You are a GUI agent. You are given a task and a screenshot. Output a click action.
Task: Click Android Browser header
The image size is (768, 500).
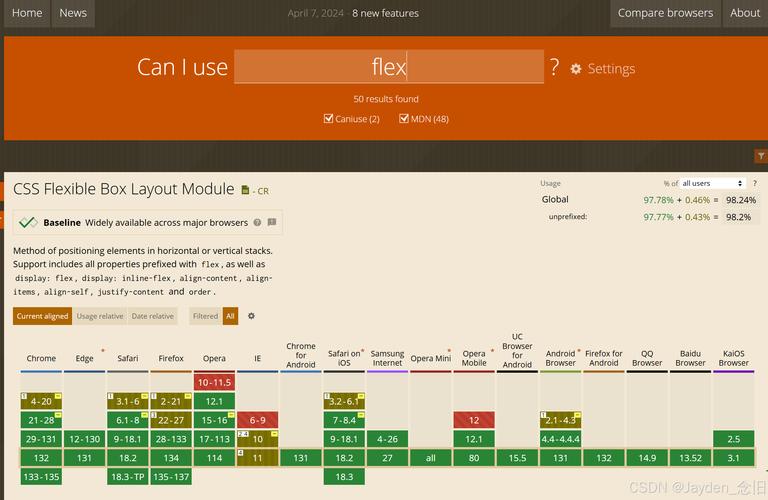pos(560,358)
